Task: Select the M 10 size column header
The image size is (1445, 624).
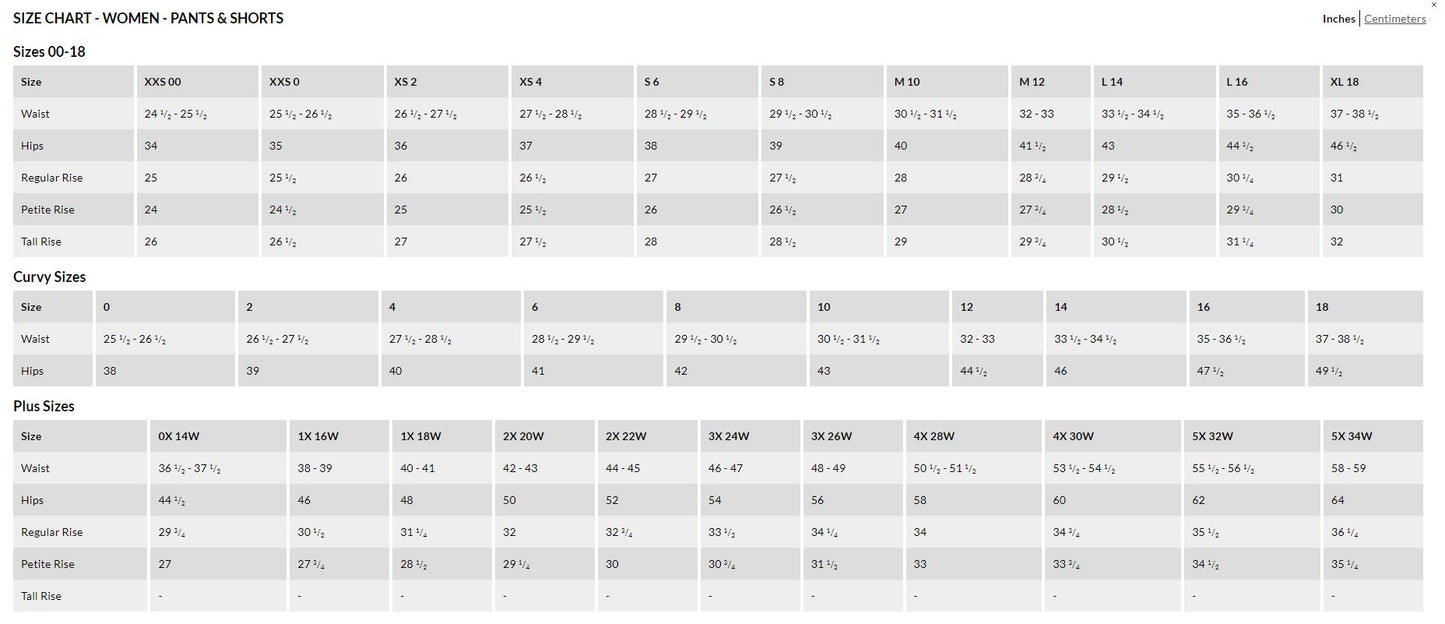Action: tap(907, 82)
